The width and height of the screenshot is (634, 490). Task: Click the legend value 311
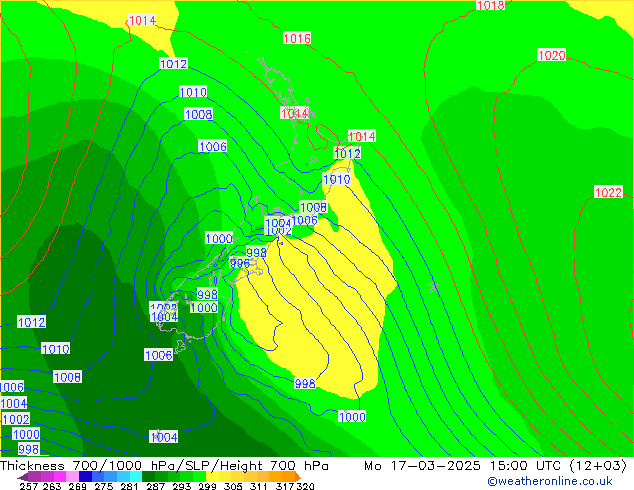tap(259, 486)
